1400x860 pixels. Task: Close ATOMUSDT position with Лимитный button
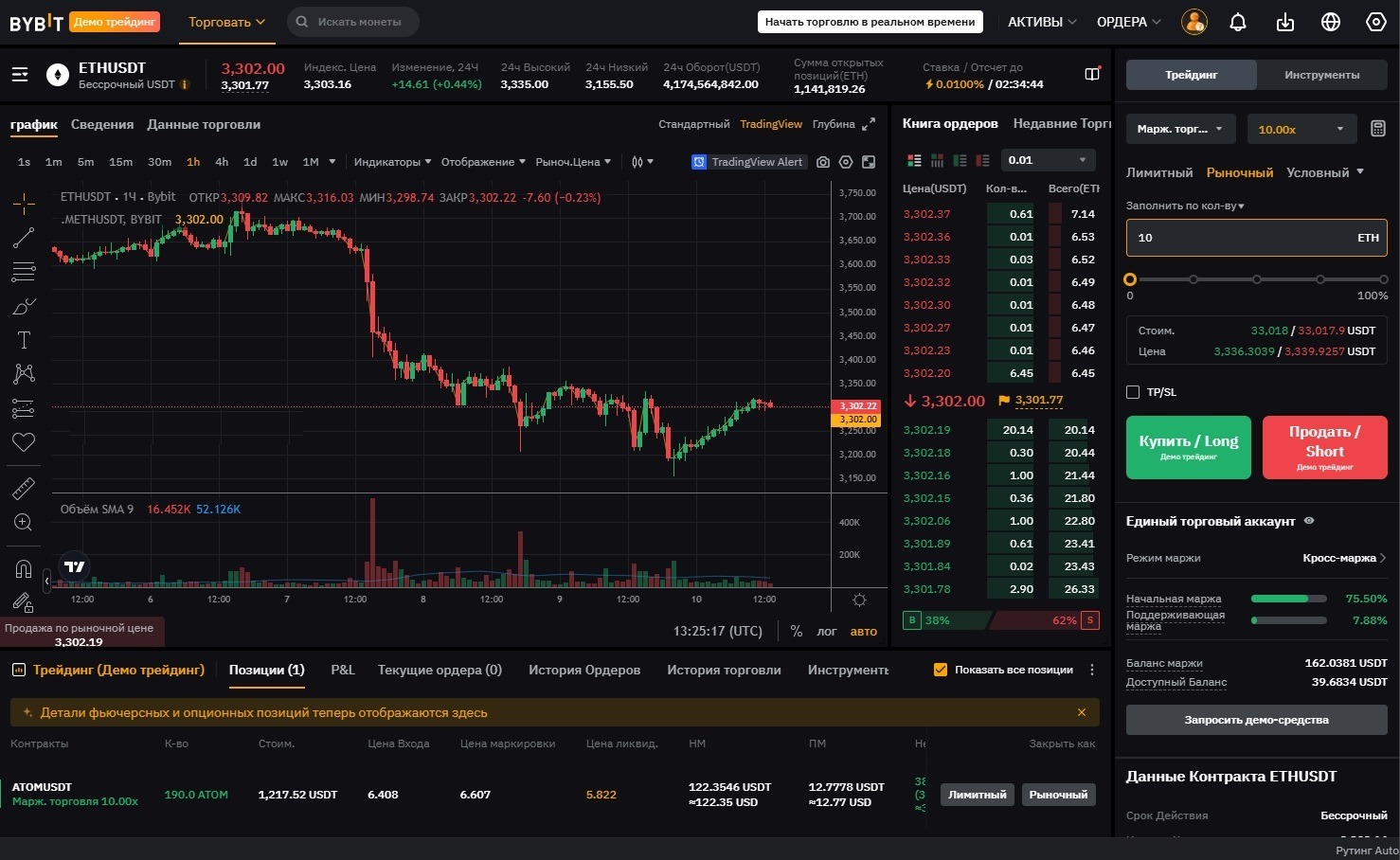(978, 795)
